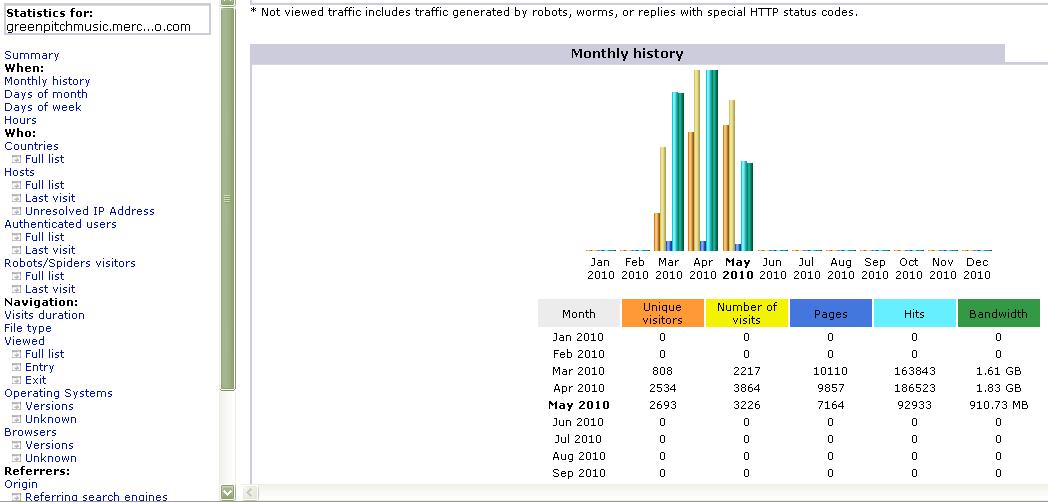Click May 2010 hits value 92933
Image resolution: width=1048 pixels, height=503 pixels.
point(914,405)
